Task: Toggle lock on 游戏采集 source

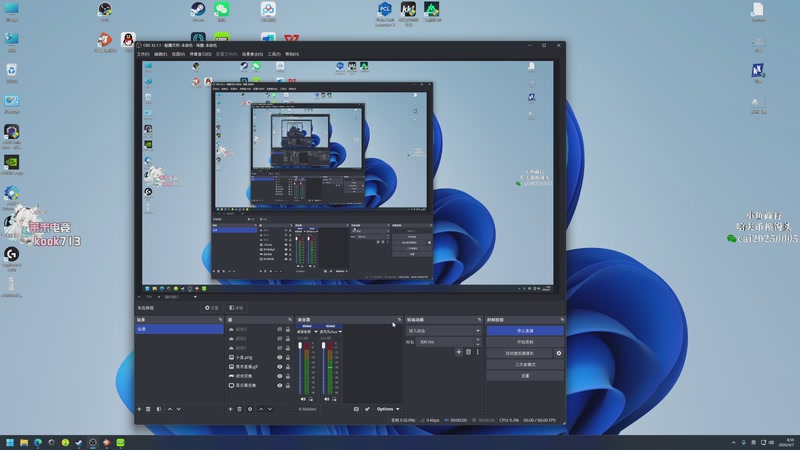Action: [x=288, y=376]
